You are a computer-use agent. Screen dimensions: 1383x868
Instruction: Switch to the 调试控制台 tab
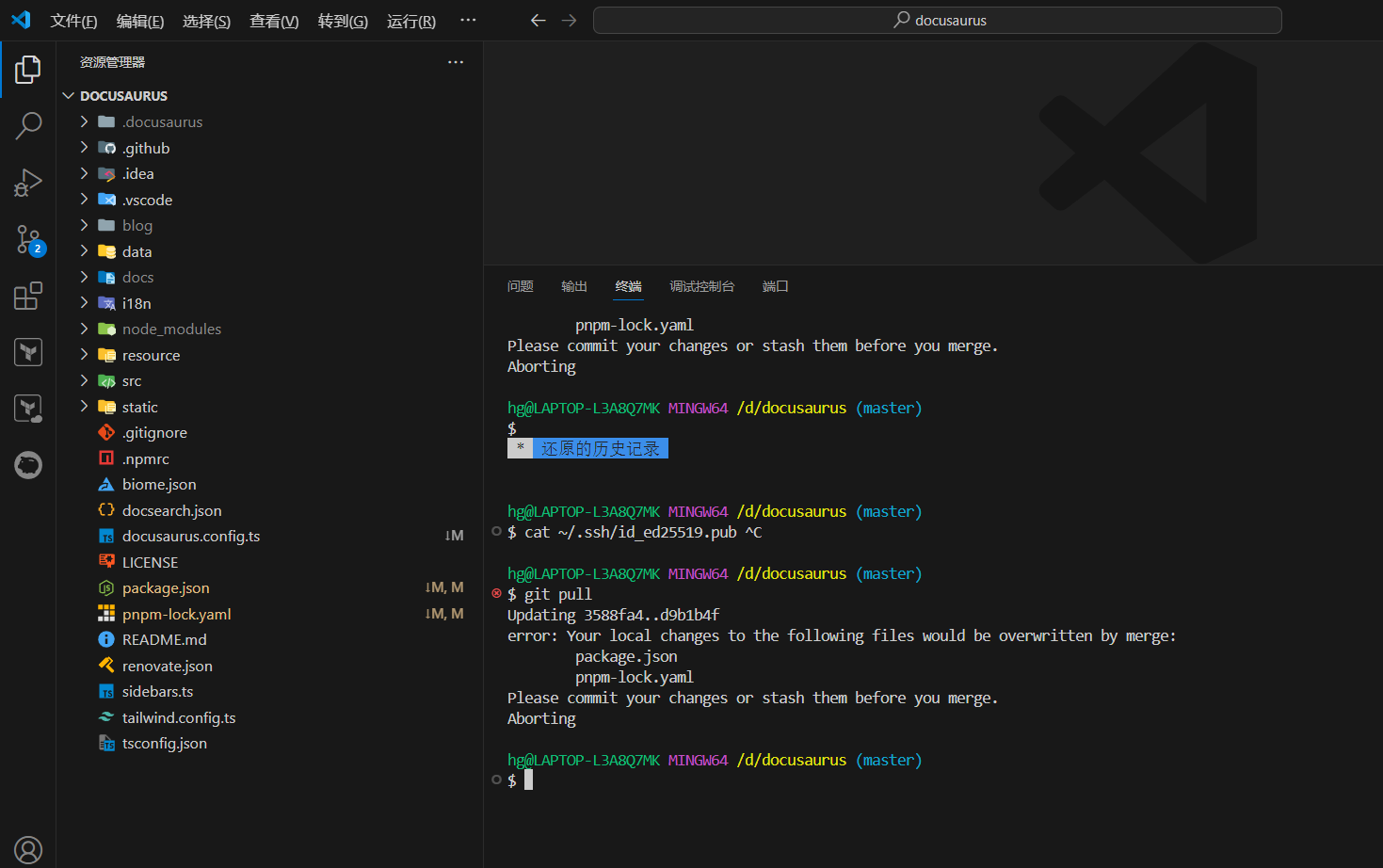702,286
